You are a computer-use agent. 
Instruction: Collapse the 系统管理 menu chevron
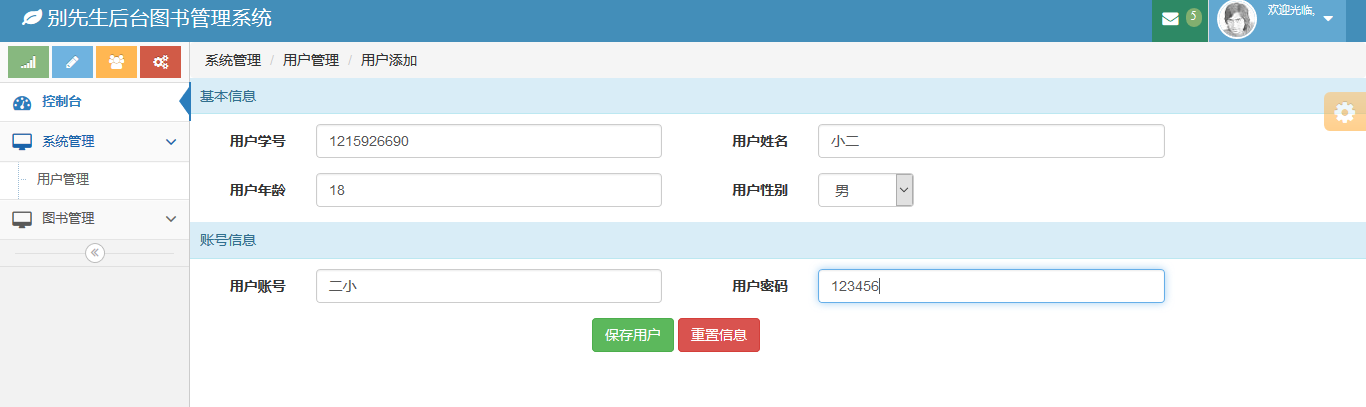tap(170, 142)
